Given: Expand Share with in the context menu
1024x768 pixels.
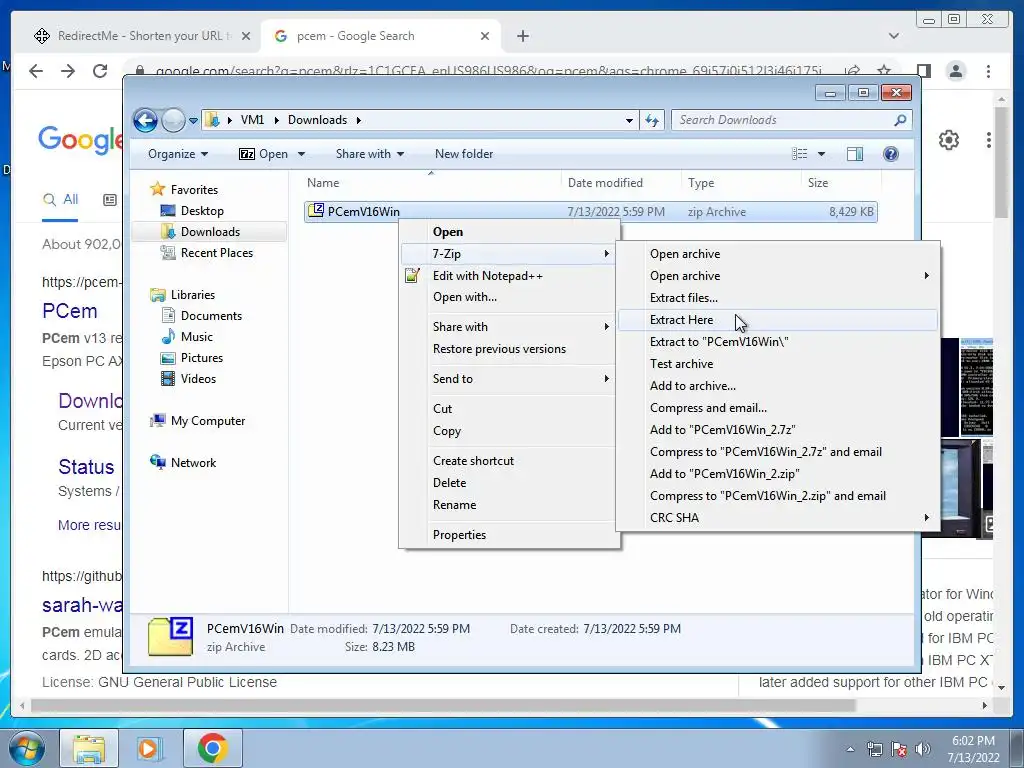Looking at the screenshot, I should coord(509,327).
